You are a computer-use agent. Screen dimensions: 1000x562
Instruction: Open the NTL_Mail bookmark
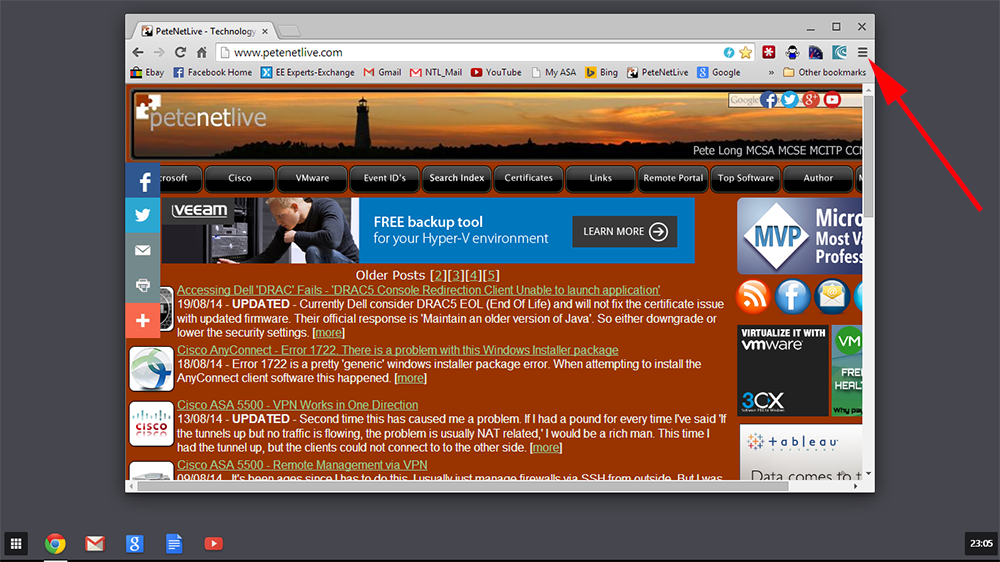(436, 73)
